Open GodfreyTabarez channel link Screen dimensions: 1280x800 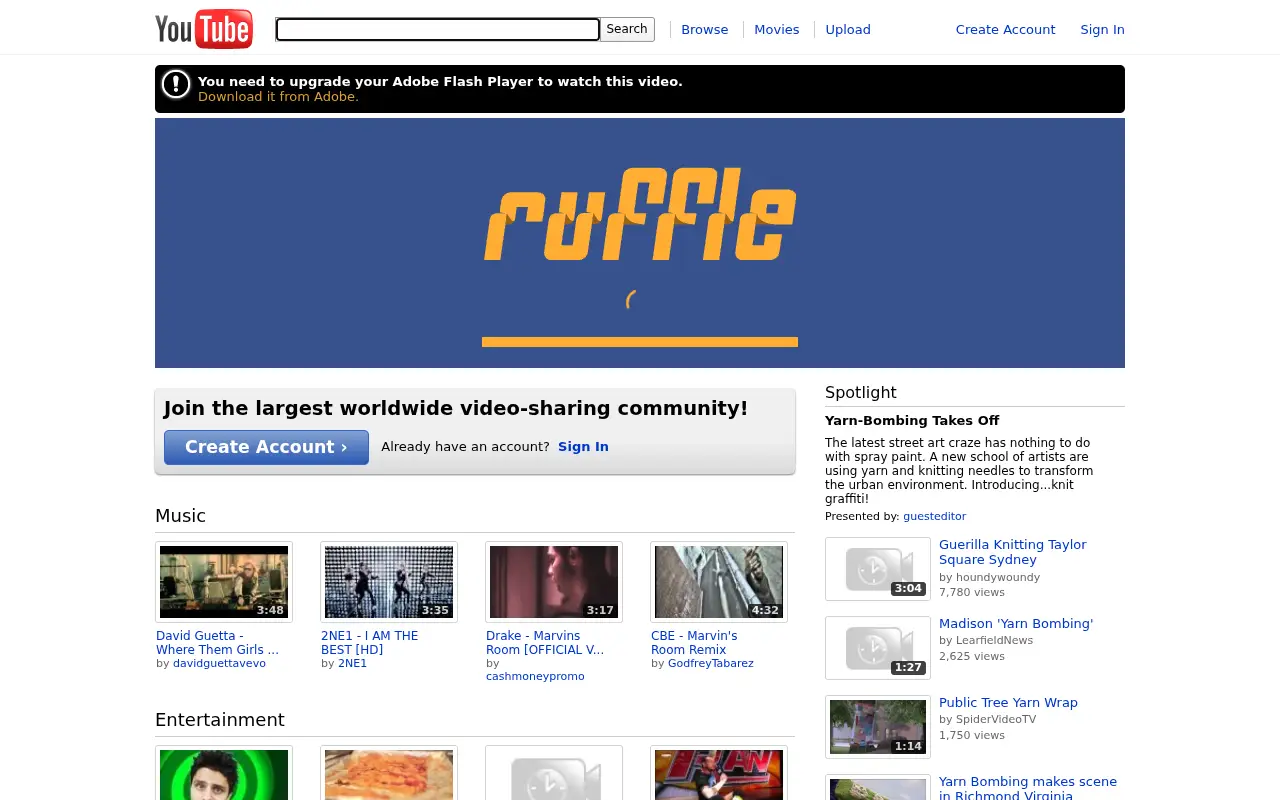tap(711, 663)
